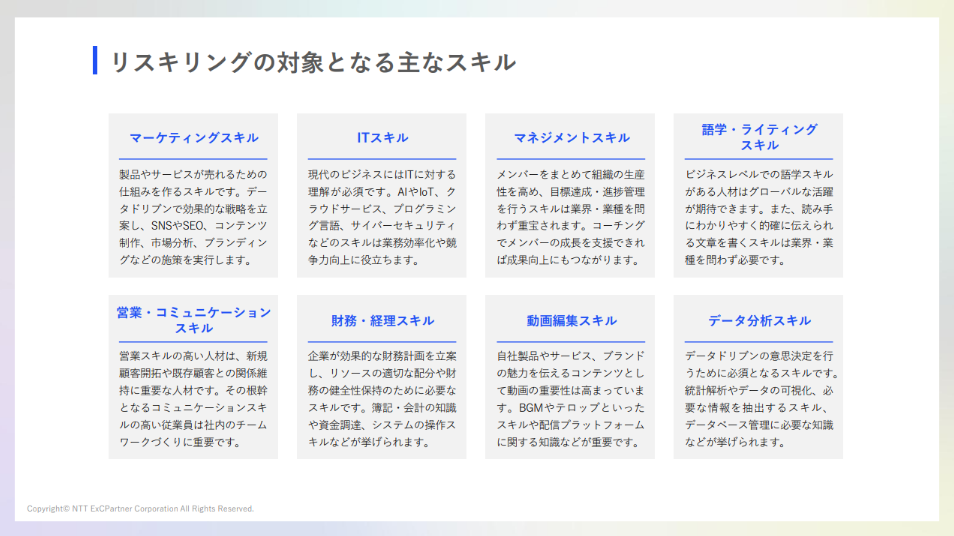Select the 動画編集スキル heading
Screen dimensions: 954x536
click(571, 321)
